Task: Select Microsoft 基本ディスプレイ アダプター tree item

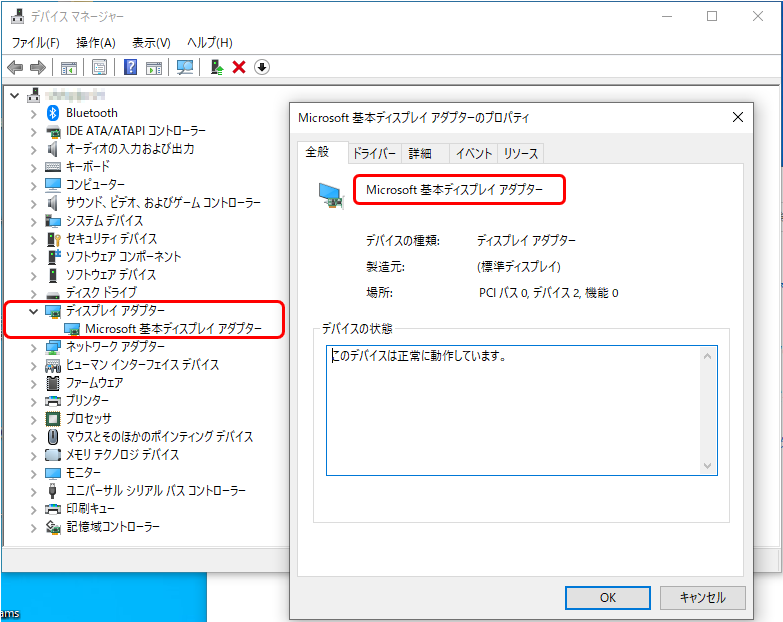Action: pos(173,329)
